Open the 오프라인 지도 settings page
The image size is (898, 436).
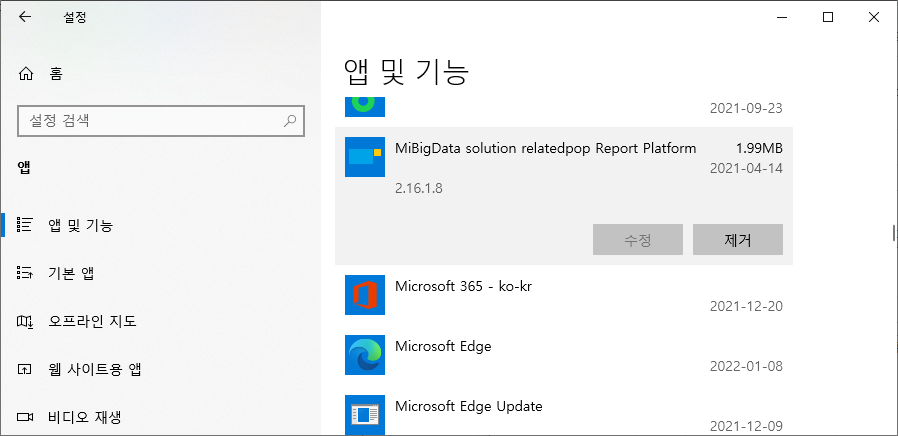(160, 321)
